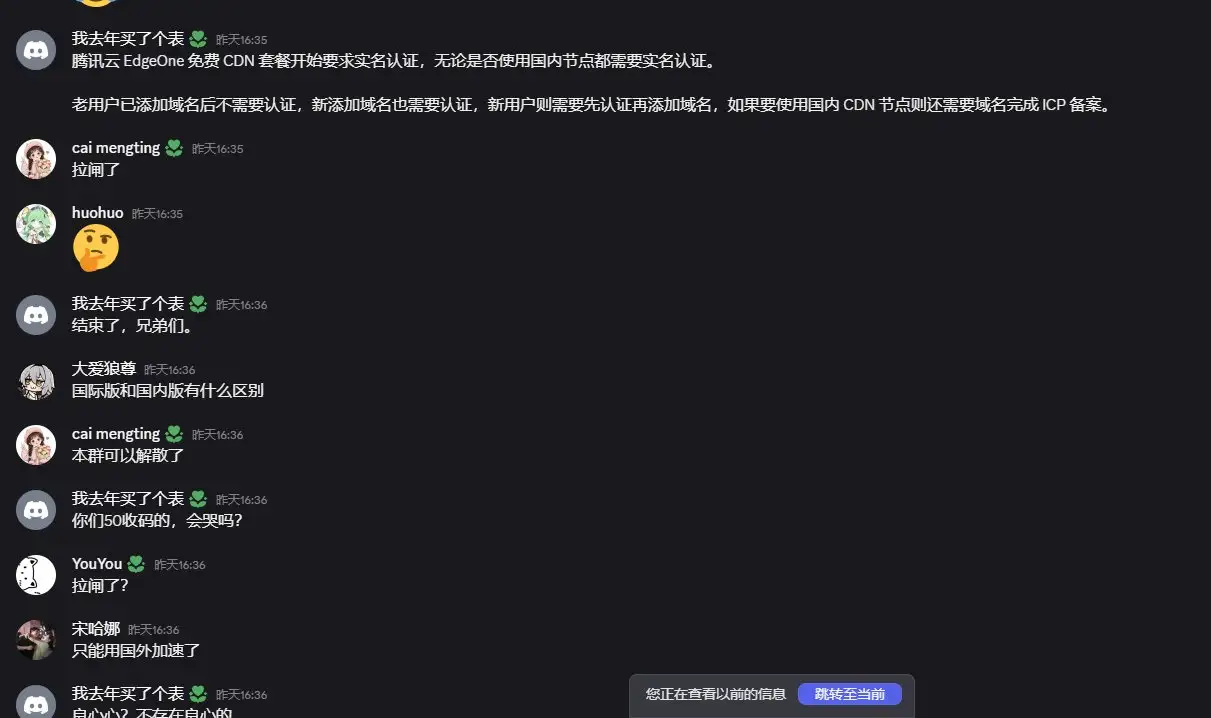
Task: Open the huohuo username
Action: click(98, 213)
